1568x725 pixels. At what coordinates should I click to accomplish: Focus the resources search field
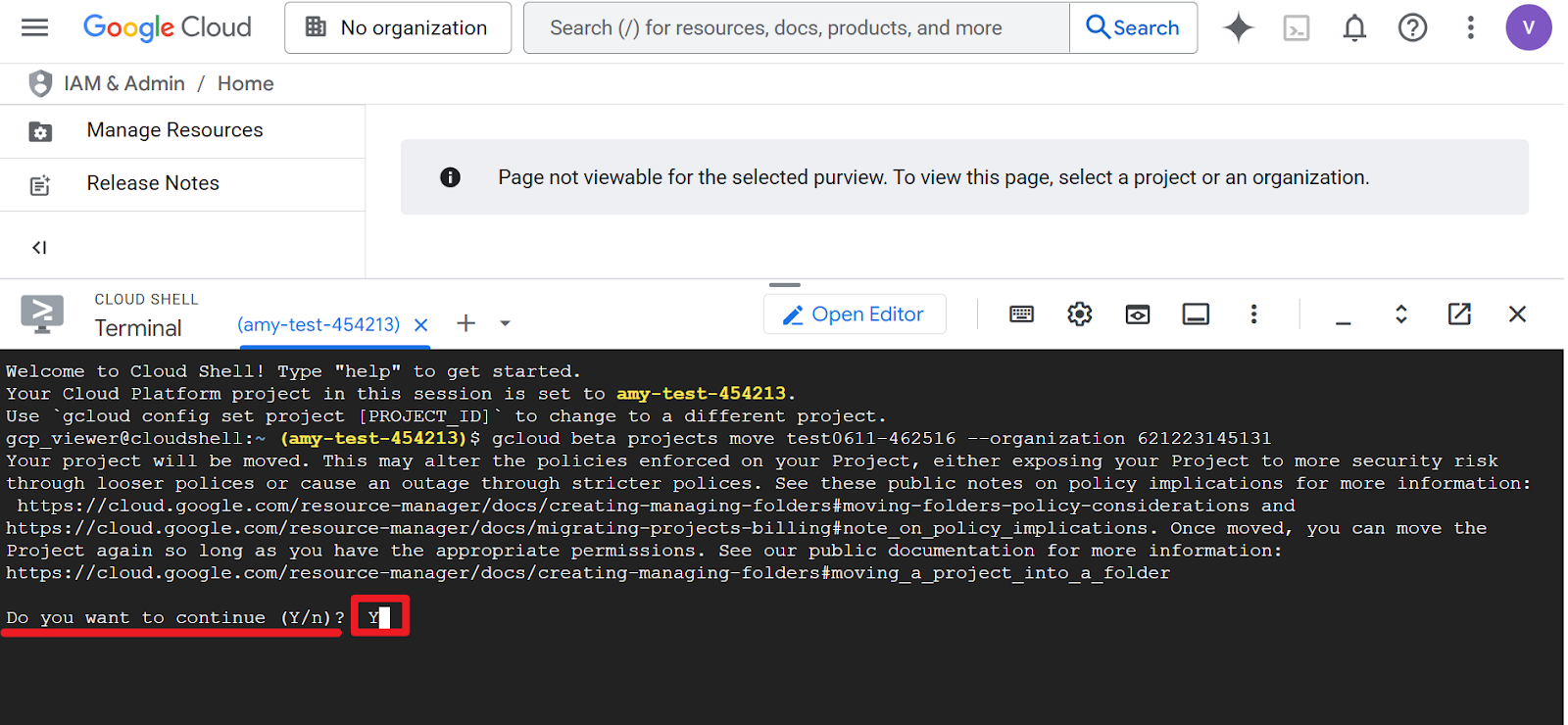(797, 27)
